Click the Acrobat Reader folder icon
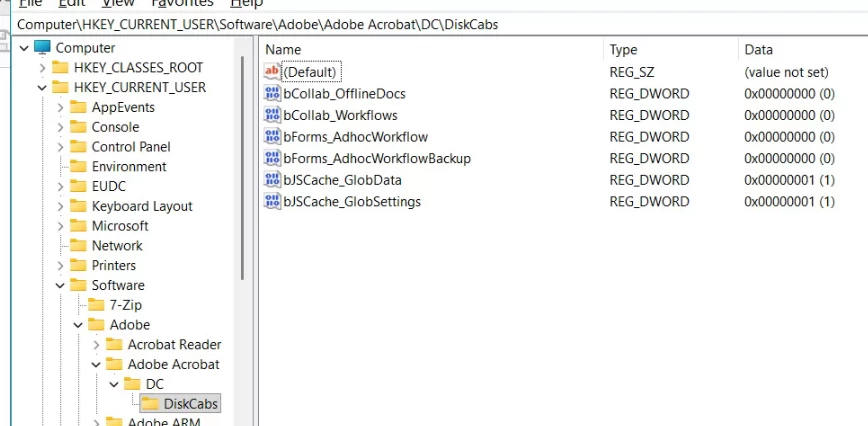This screenshot has height=426, width=868. coord(114,345)
